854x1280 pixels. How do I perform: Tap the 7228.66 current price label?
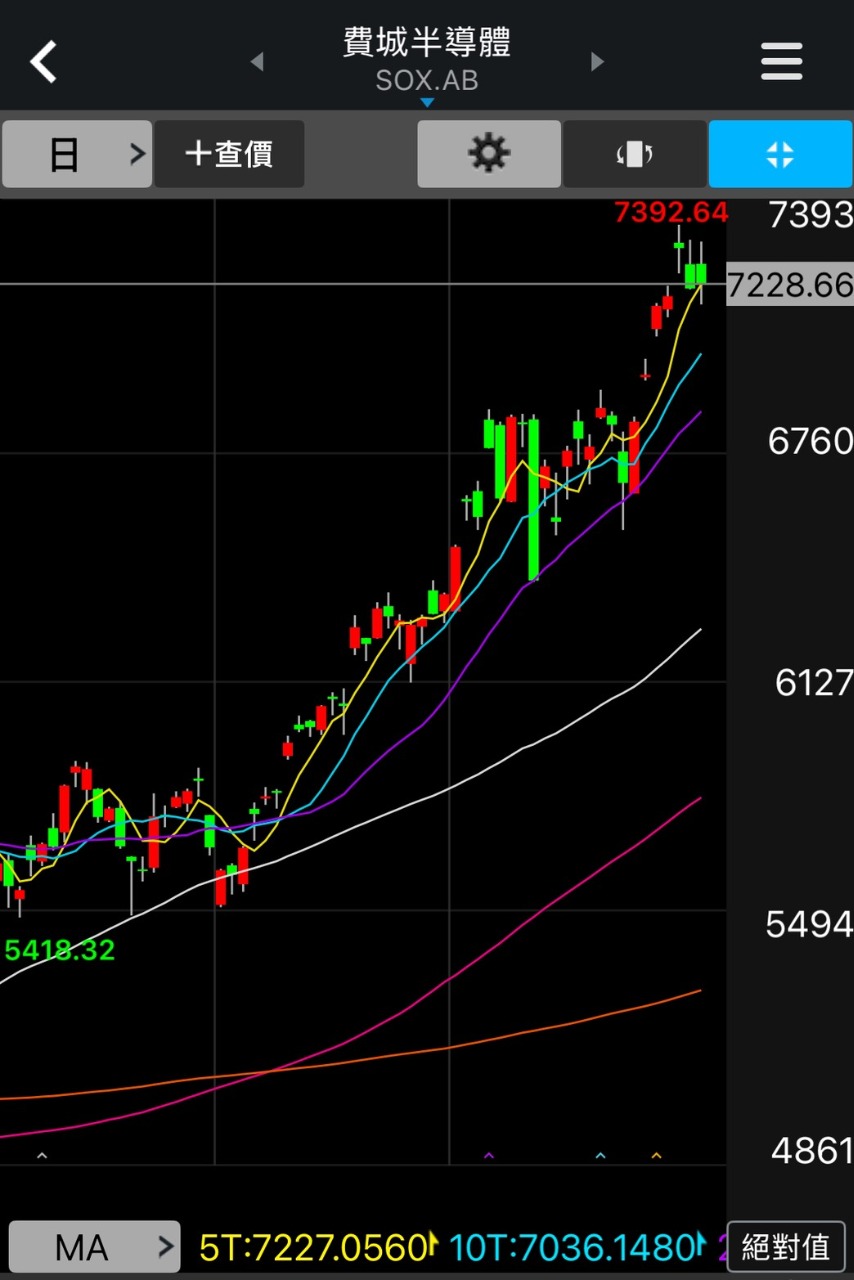point(790,285)
